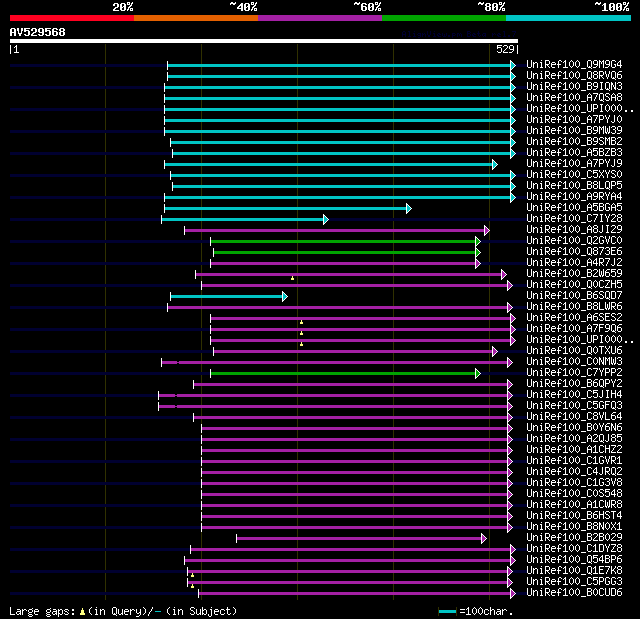The width and height of the screenshot is (640, 619).
Task: Open entry UniRef100_C1GVR1
Action: click(574, 461)
